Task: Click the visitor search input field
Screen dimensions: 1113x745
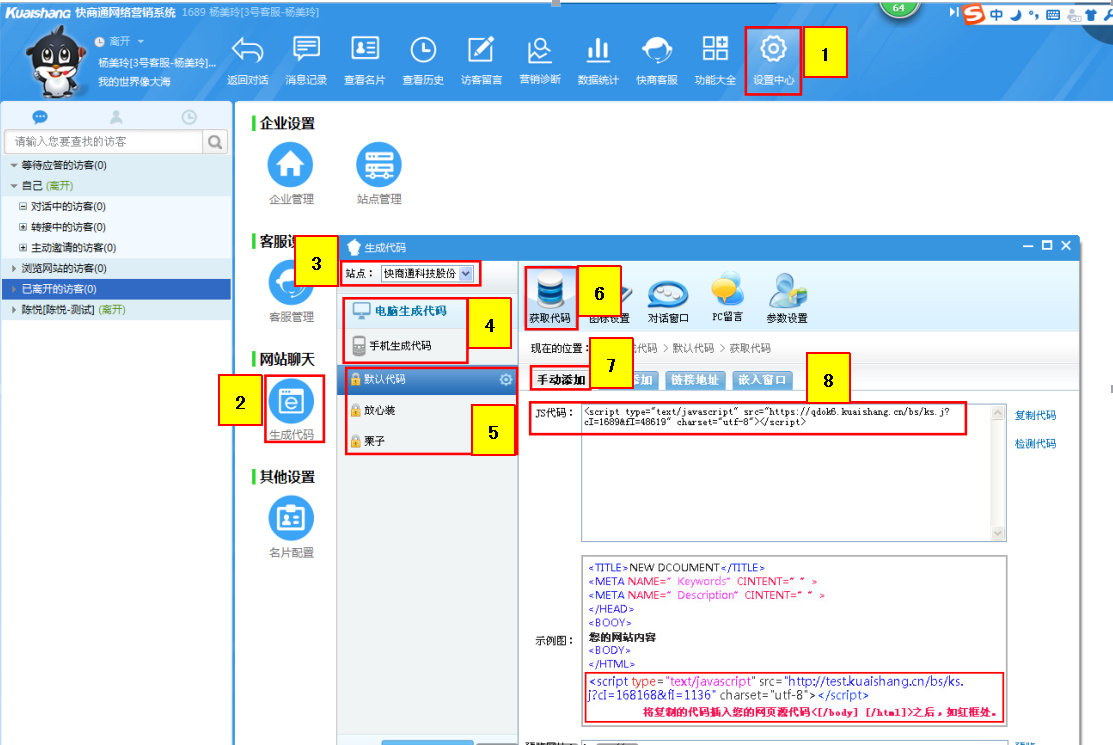Action: point(104,142)
